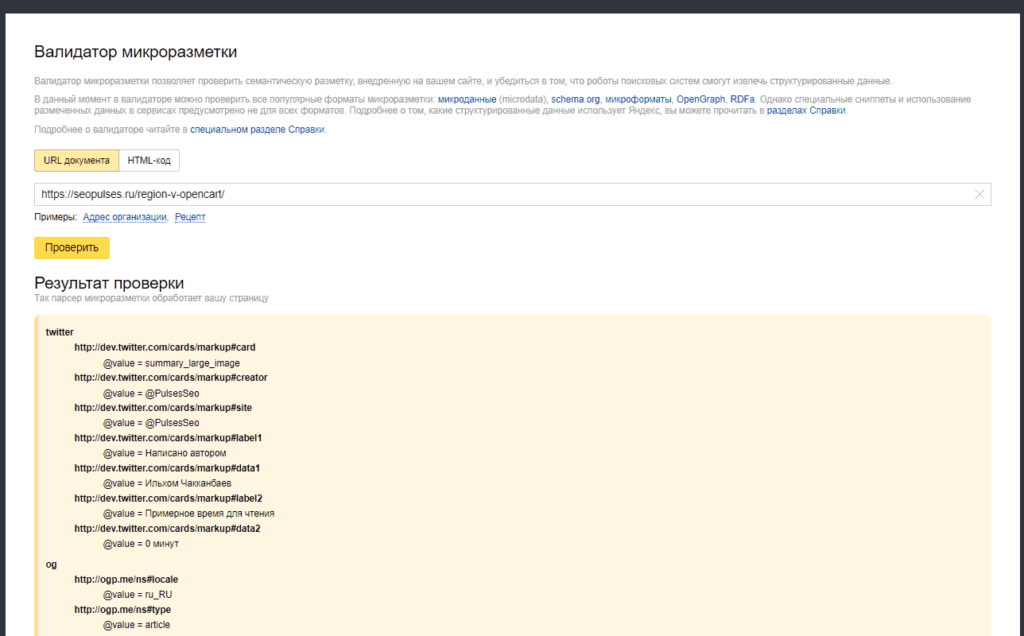1024x636 pixels.
Task: Select the ogp.me/ns#locale property line
Action: coord(126,579)
